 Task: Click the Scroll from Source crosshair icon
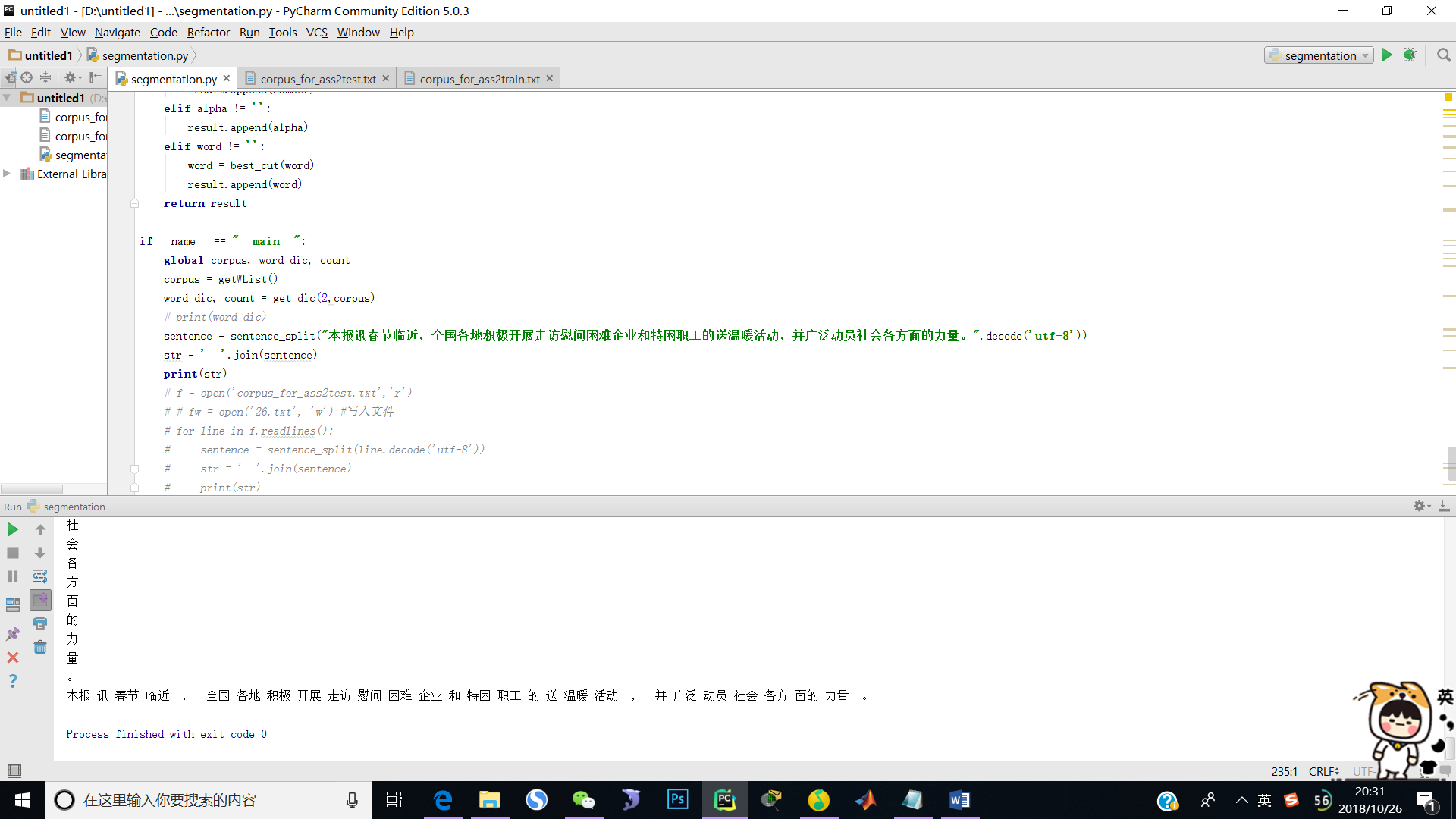pyautogui.click(x=27, y=77)
